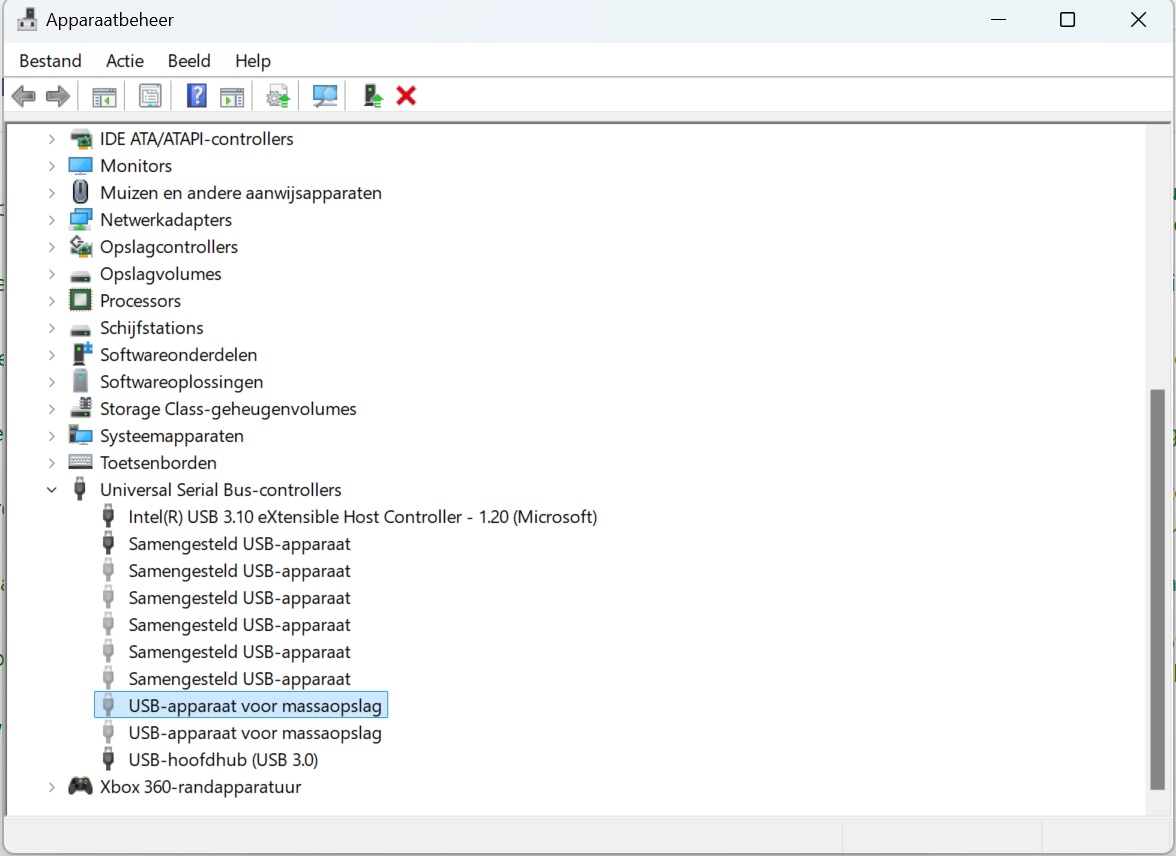This screenshot has height=856, width=1176.
Task: Expand the Netwerkadapters category
Action: click(x=52, y=220)
